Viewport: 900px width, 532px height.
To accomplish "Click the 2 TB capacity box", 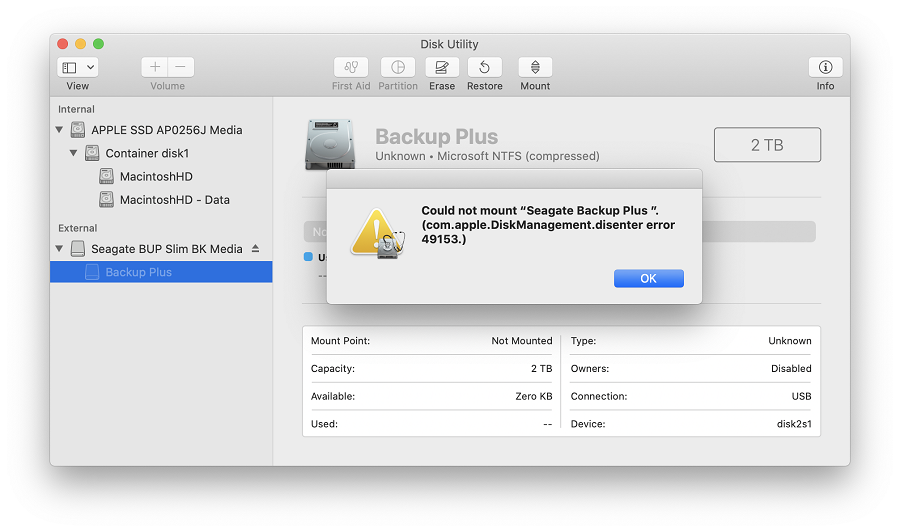I will [x=767, y=145].
